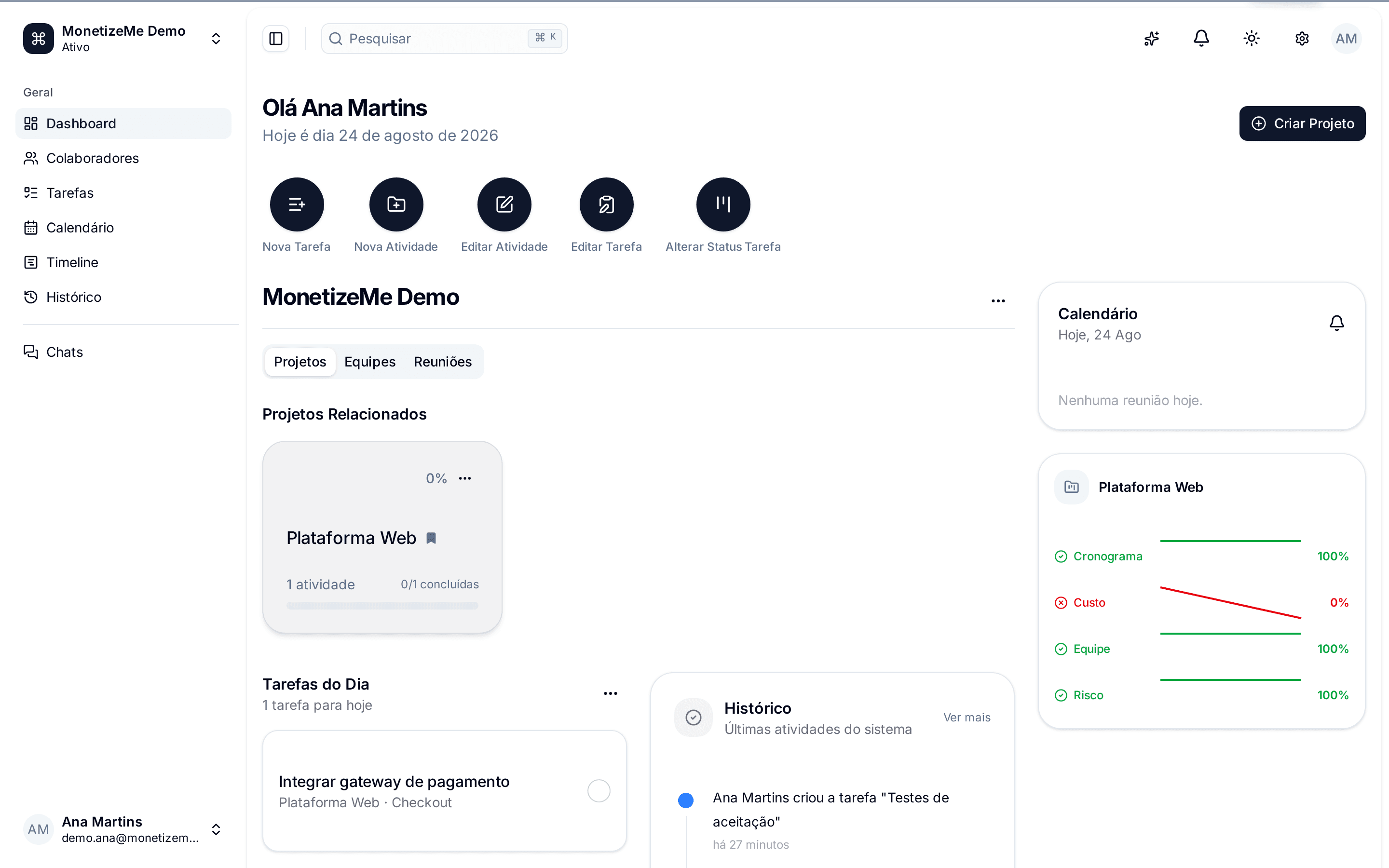Click the Nova Atividade folder-plus icon
This screenshot has height=868, width=1389.
click(x=396, y=204)
